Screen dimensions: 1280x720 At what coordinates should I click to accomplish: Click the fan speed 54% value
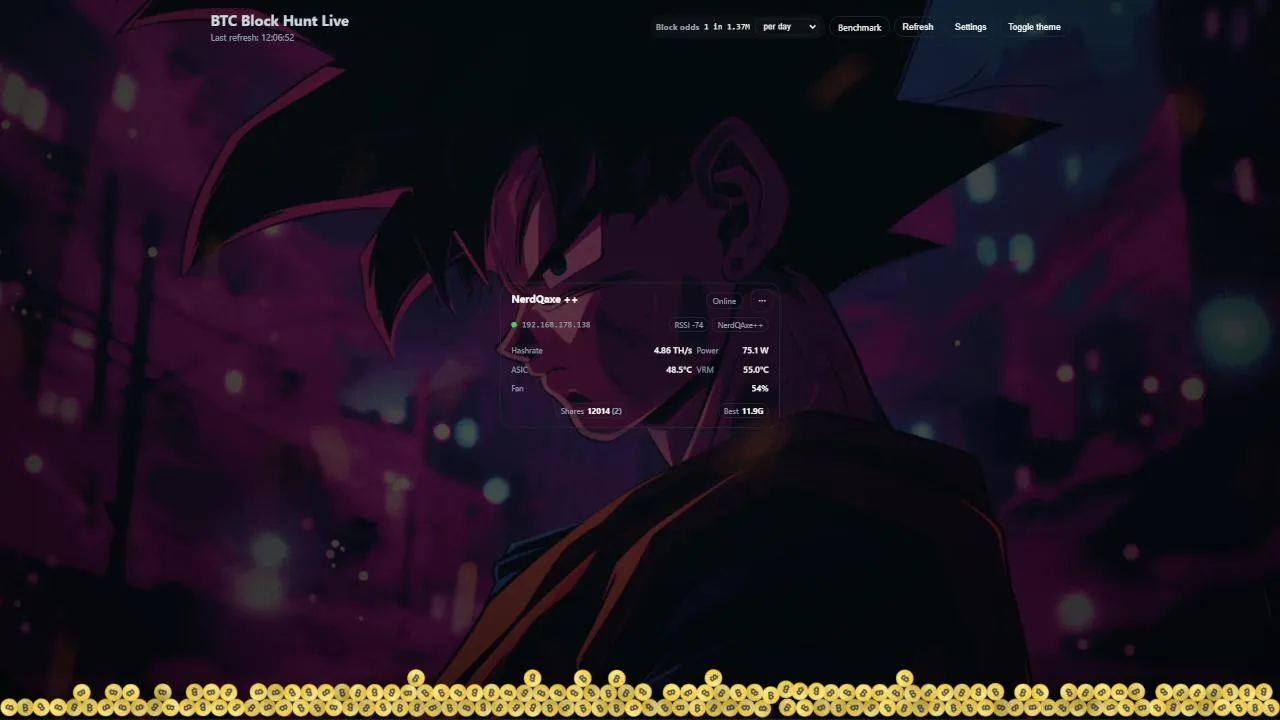(760, 389)
